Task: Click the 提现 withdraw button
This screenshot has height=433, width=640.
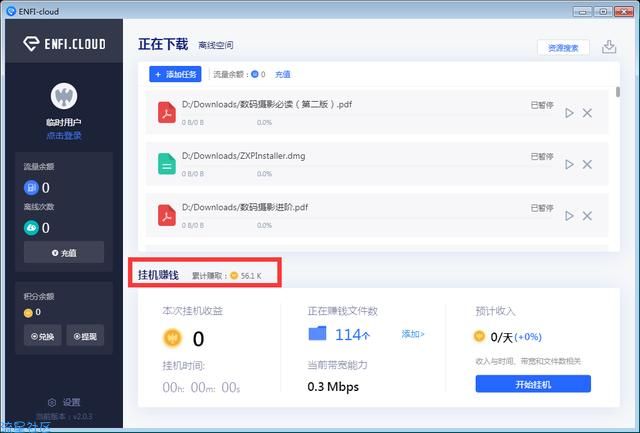Action: click(85, 336)
